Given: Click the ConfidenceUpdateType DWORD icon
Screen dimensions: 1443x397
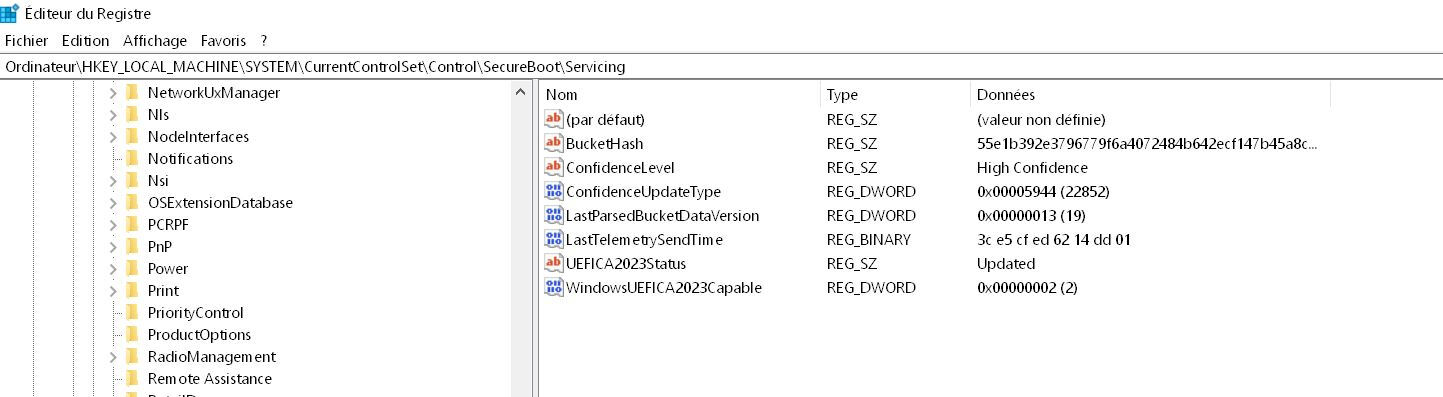Looking at the screenshot, I should click(554, 191).
